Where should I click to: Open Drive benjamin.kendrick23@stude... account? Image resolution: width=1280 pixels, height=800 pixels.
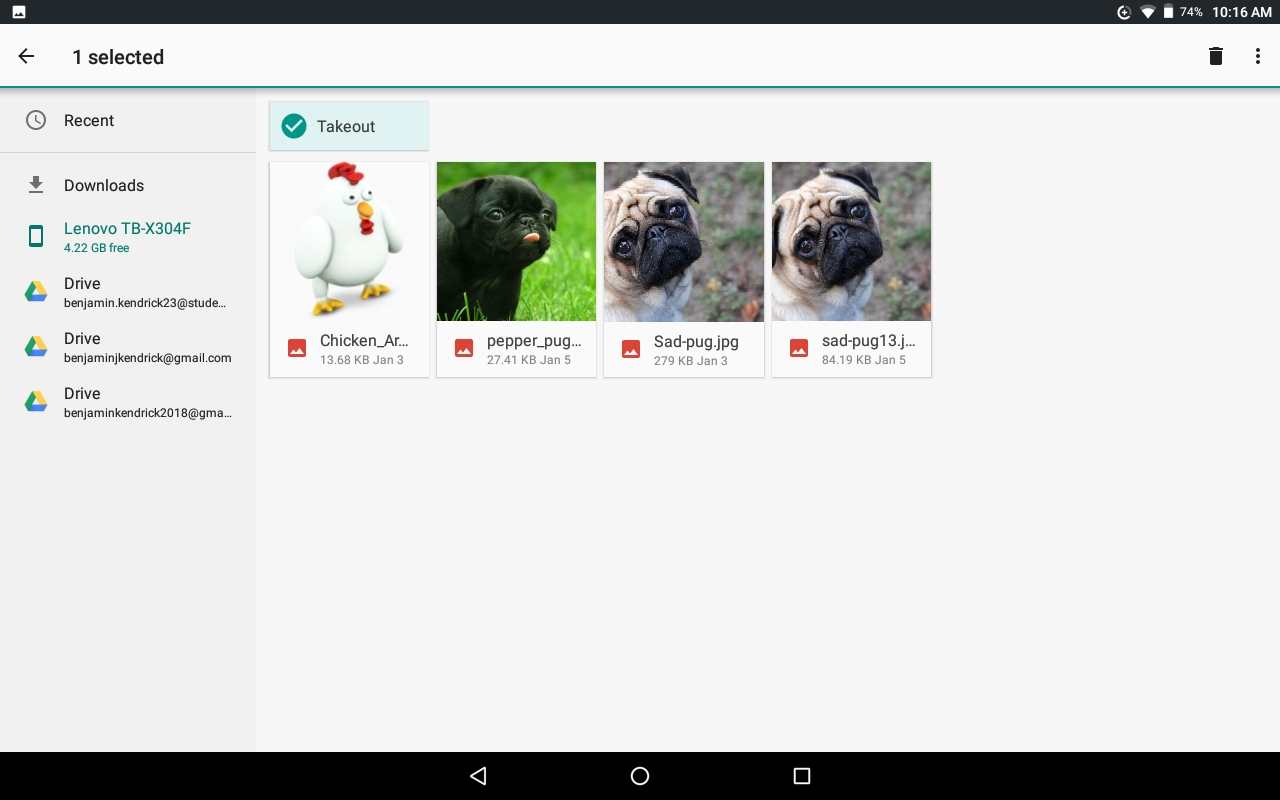[x=128, y=291]
